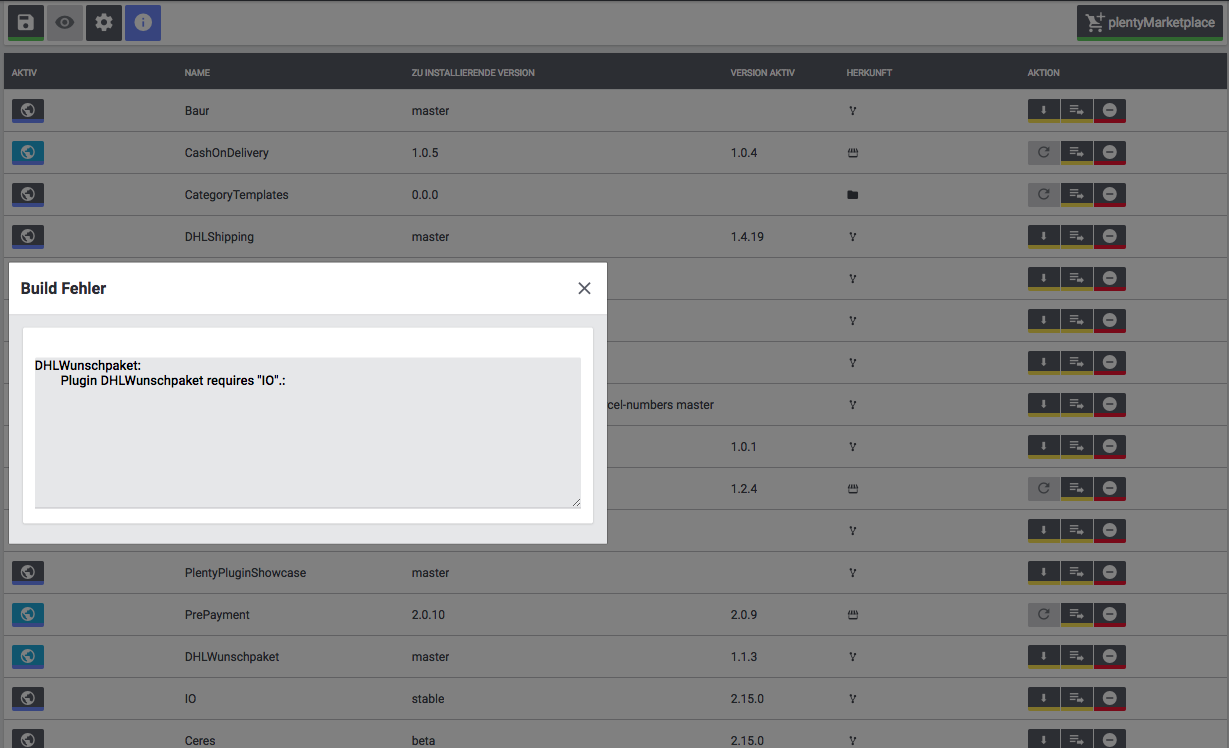Toggle the active globe for DHLShipping
This screenshot has width=1229, height=748.
click(28, 237)
